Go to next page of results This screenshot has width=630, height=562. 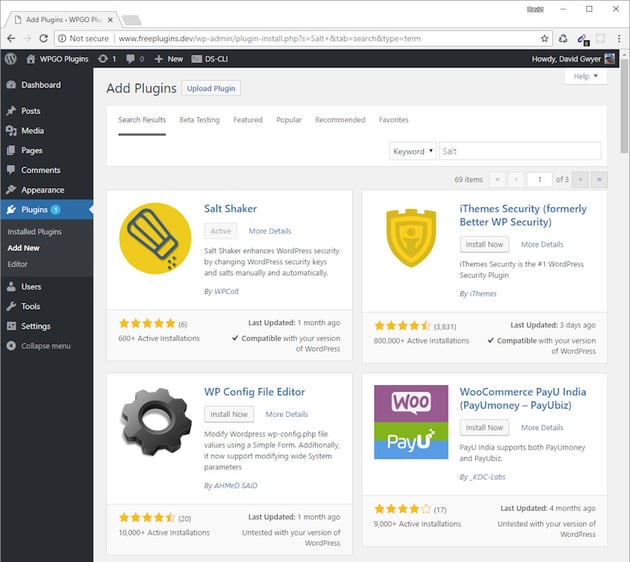pos(580,179)
